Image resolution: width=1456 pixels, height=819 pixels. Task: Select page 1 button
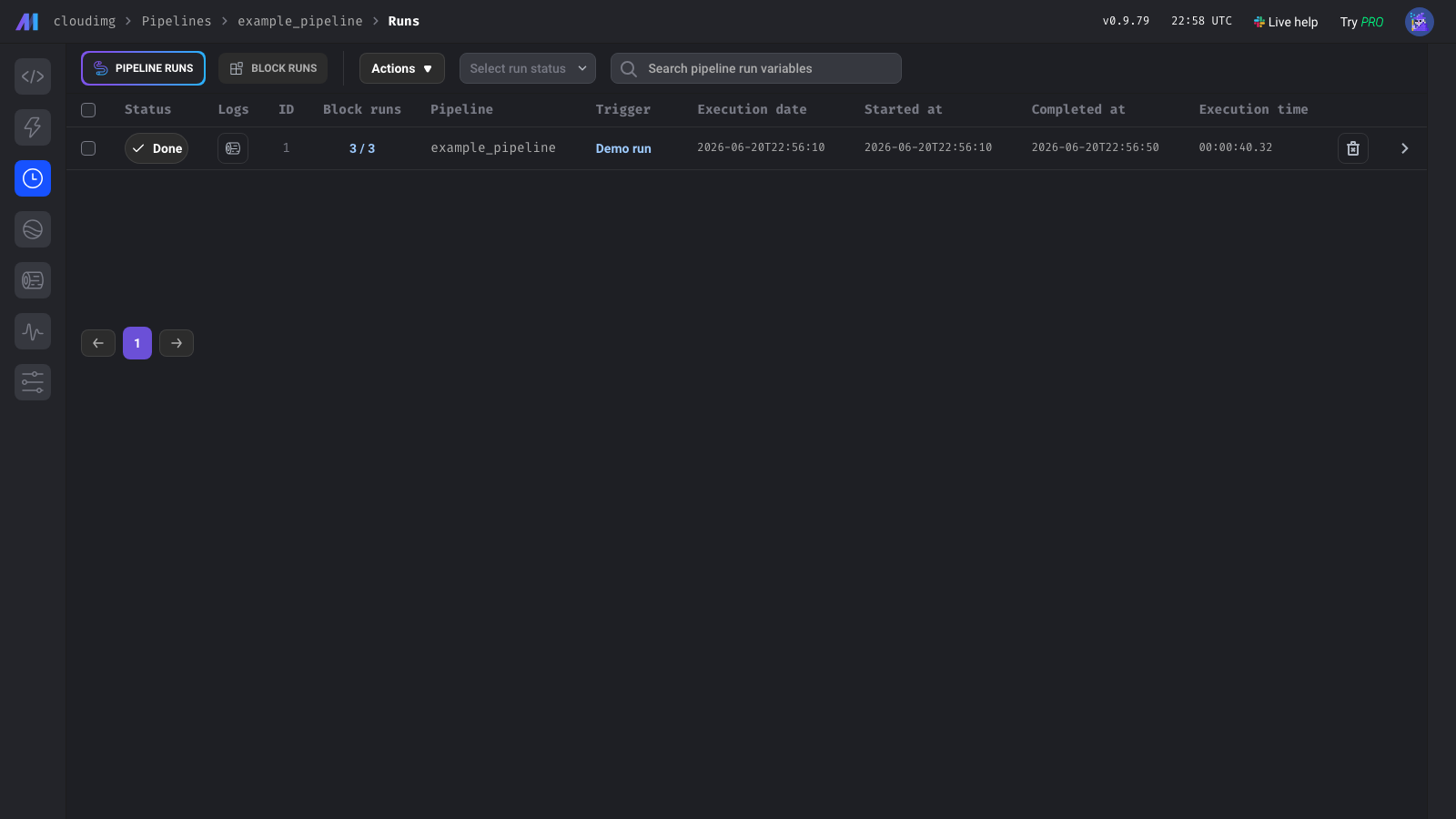pyautogui.click(x=137, y=343)
